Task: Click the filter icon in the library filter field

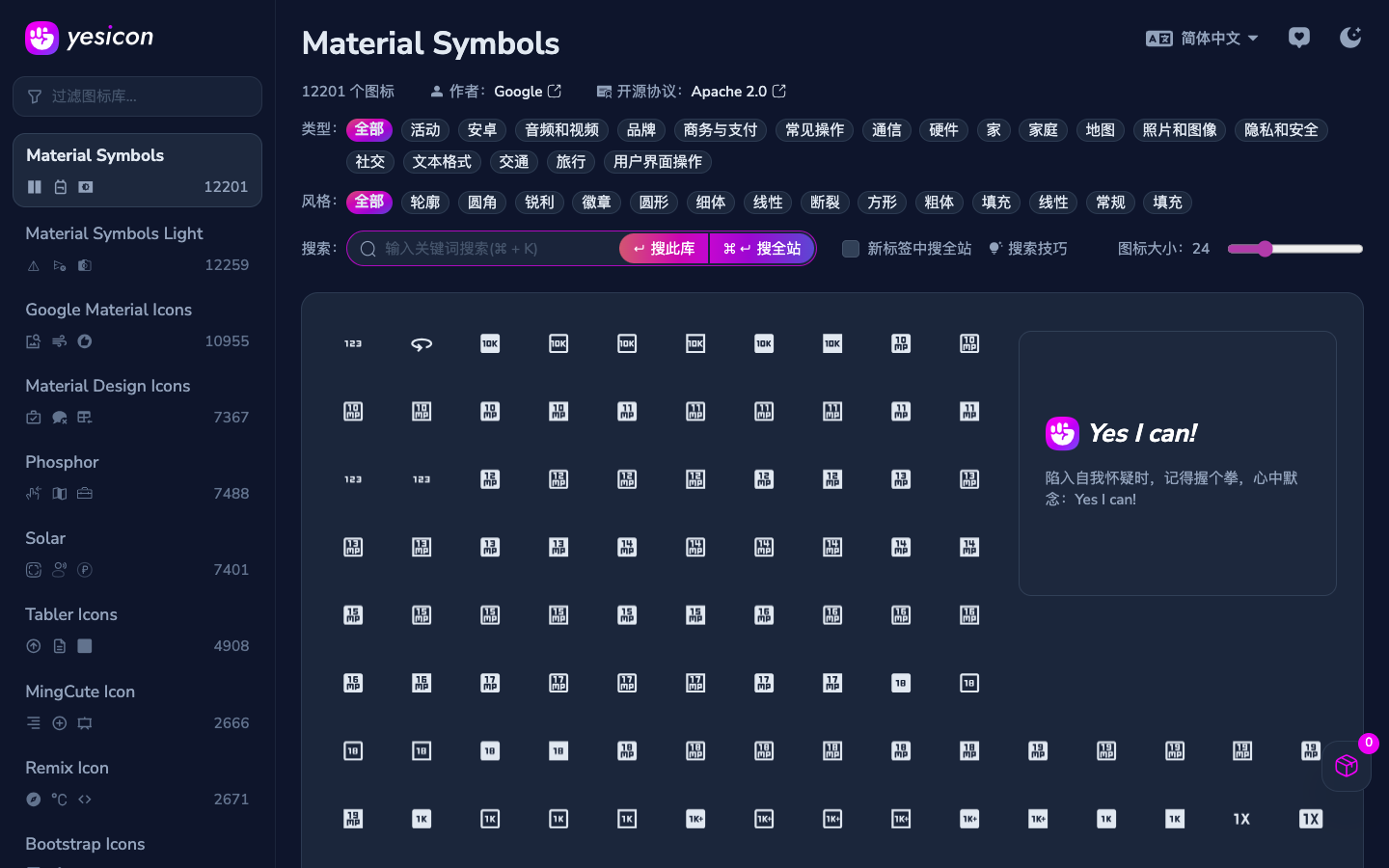Action: pos(33,95)
